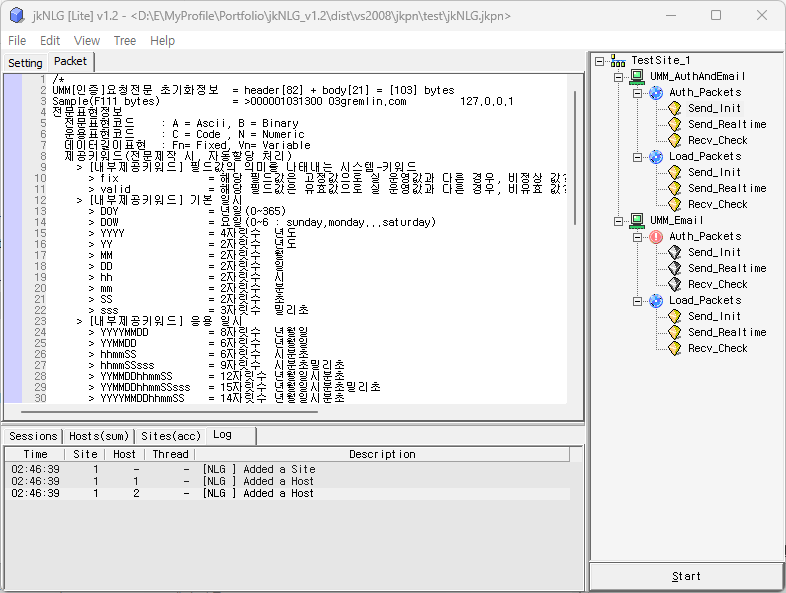Click the UMM_Email host computer icon
The width and height of the screenshot is (786, 593).
pos(636,220)
